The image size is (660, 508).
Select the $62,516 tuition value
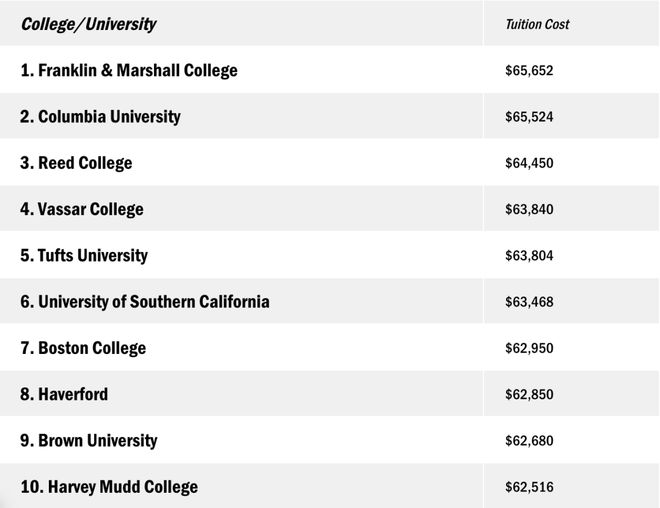pyautogui.click(x=529, y=487)
